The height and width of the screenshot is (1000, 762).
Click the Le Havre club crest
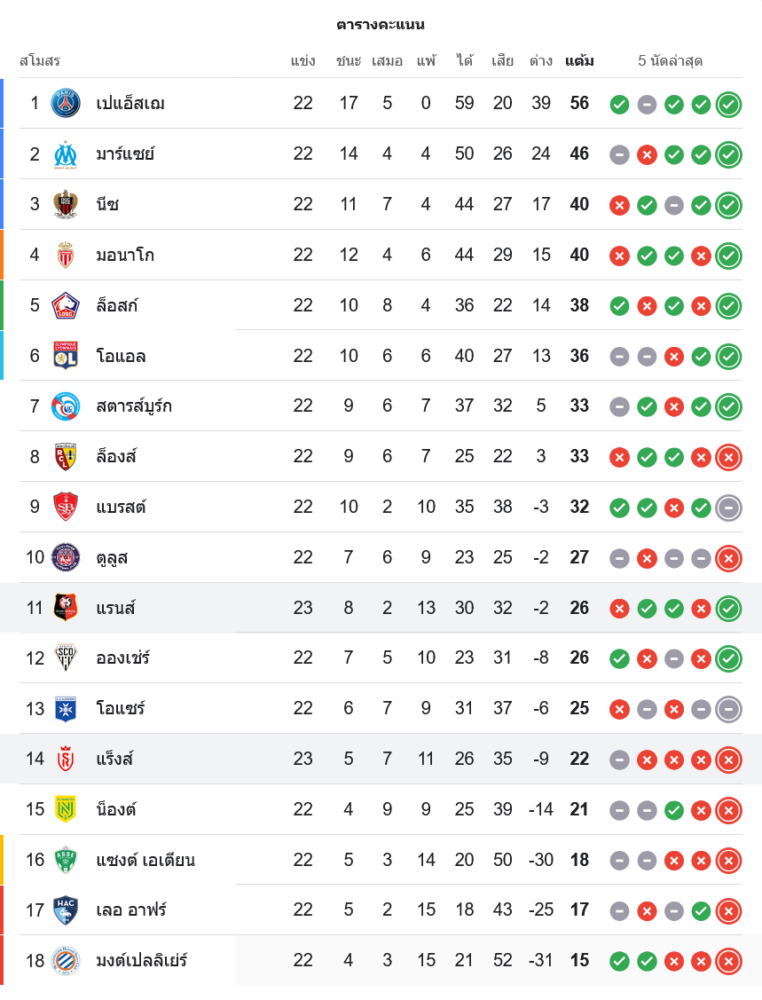coord(66,910)
